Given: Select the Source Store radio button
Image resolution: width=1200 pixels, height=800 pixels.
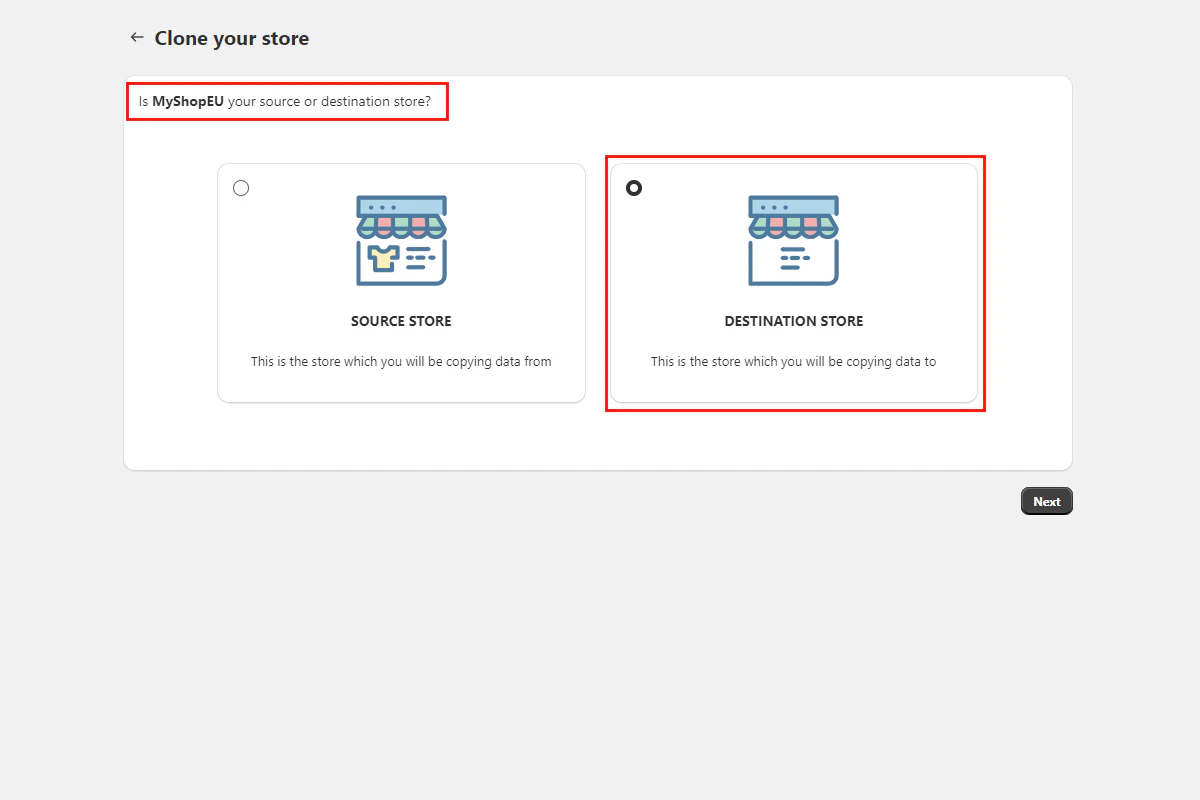Looking at the screenshot, I should tap(240, 187).
